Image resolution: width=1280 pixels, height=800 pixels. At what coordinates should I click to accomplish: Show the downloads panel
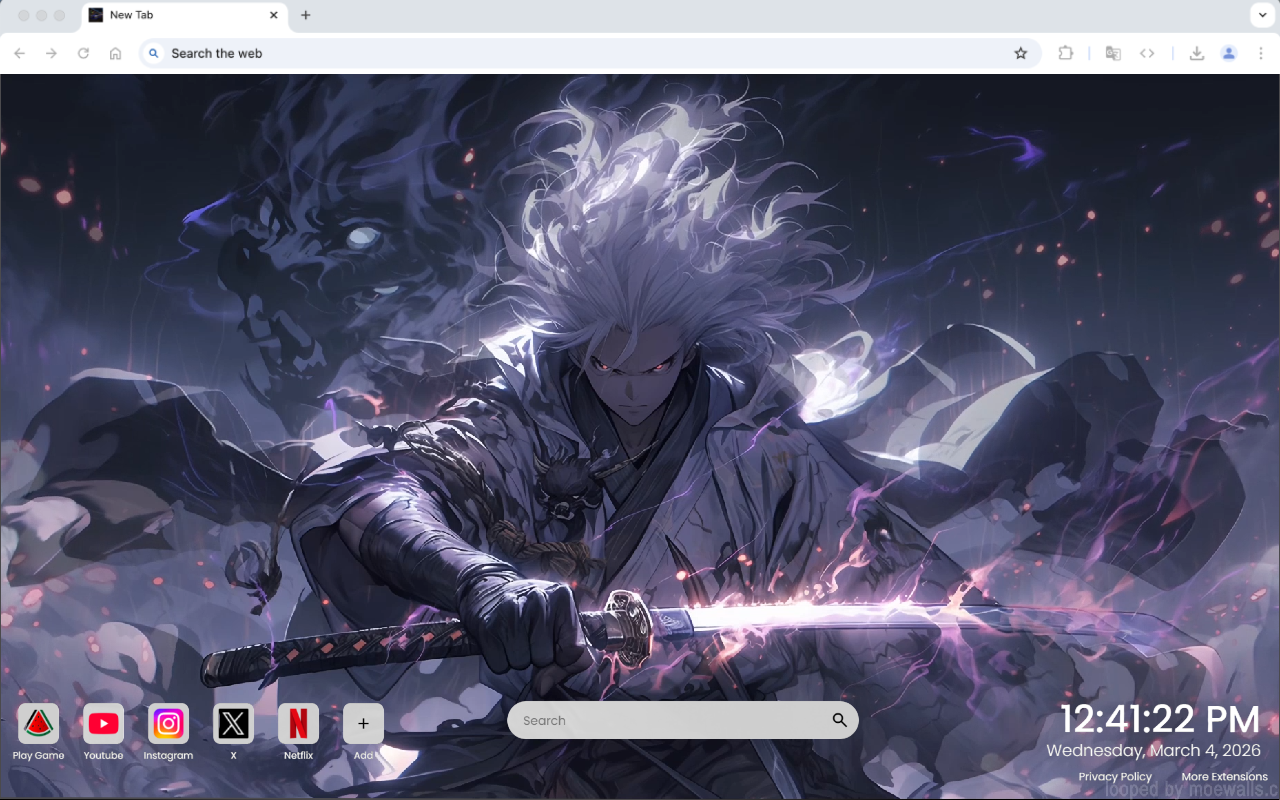1196,53
